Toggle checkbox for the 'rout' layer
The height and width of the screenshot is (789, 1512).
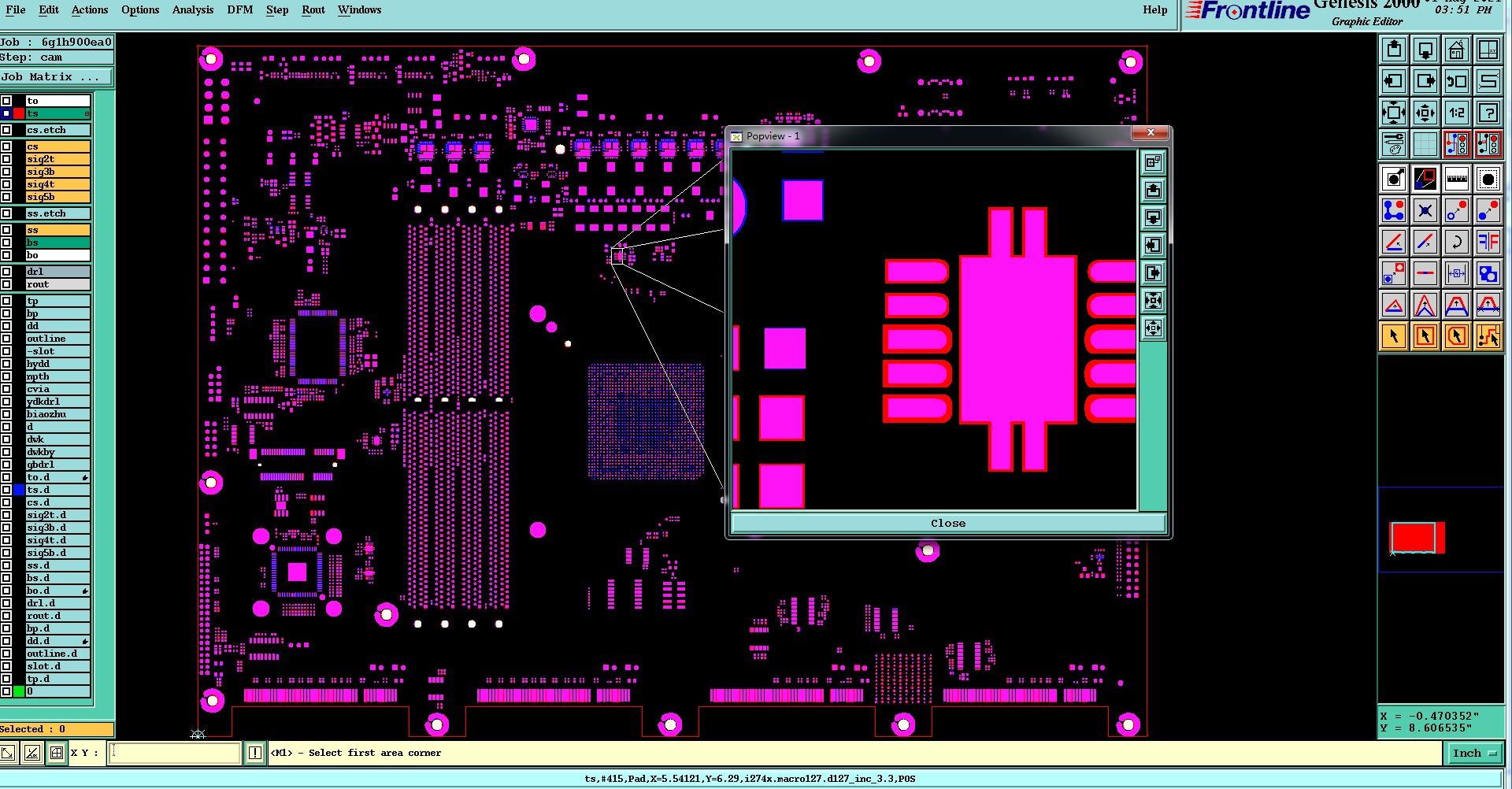point(6,284)
